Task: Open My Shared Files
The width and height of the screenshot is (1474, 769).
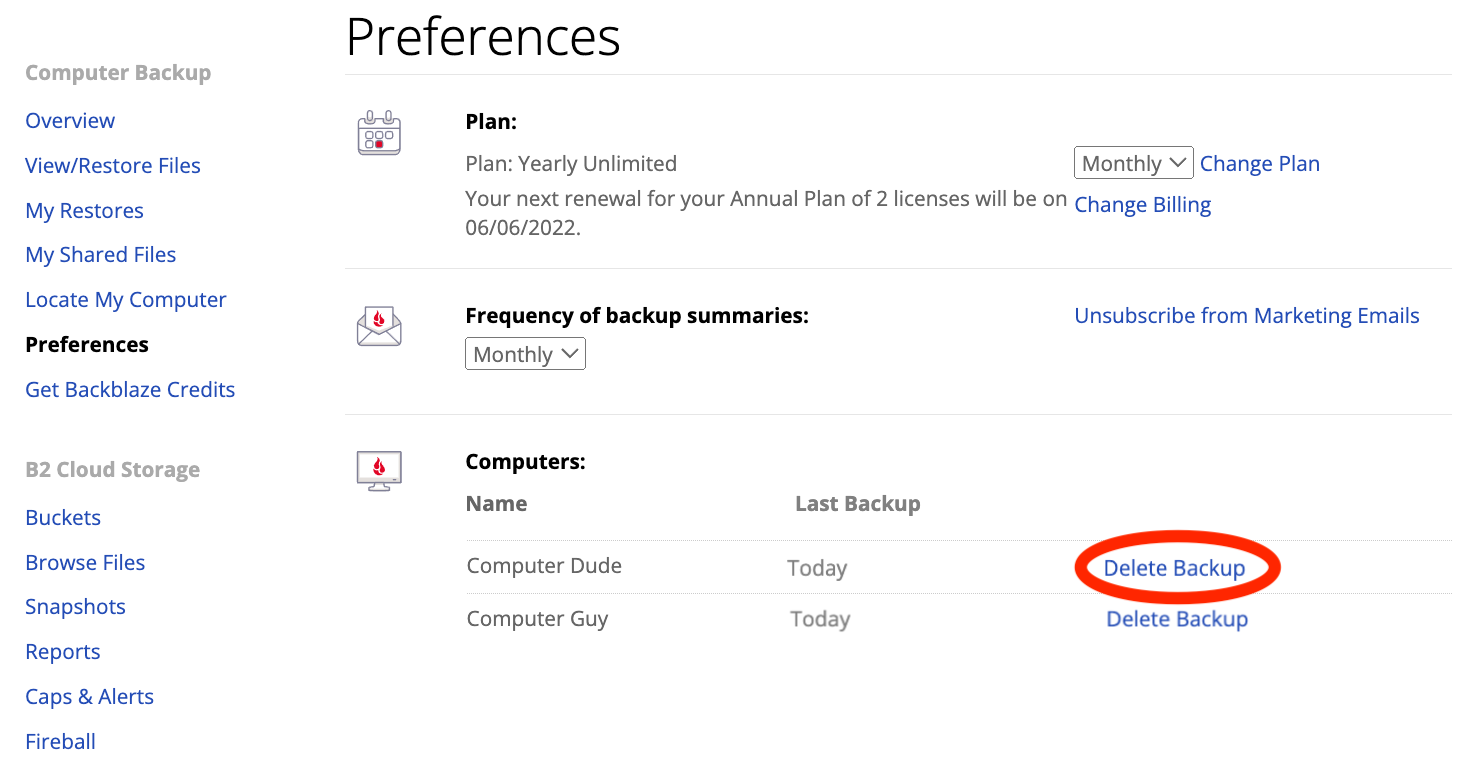Action: tap(100, 255)
